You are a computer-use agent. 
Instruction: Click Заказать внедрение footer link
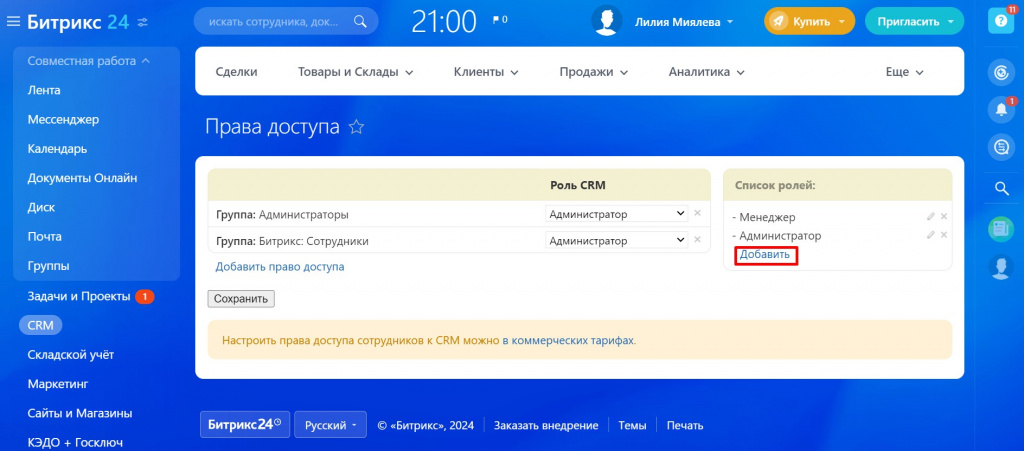point(546,426)
